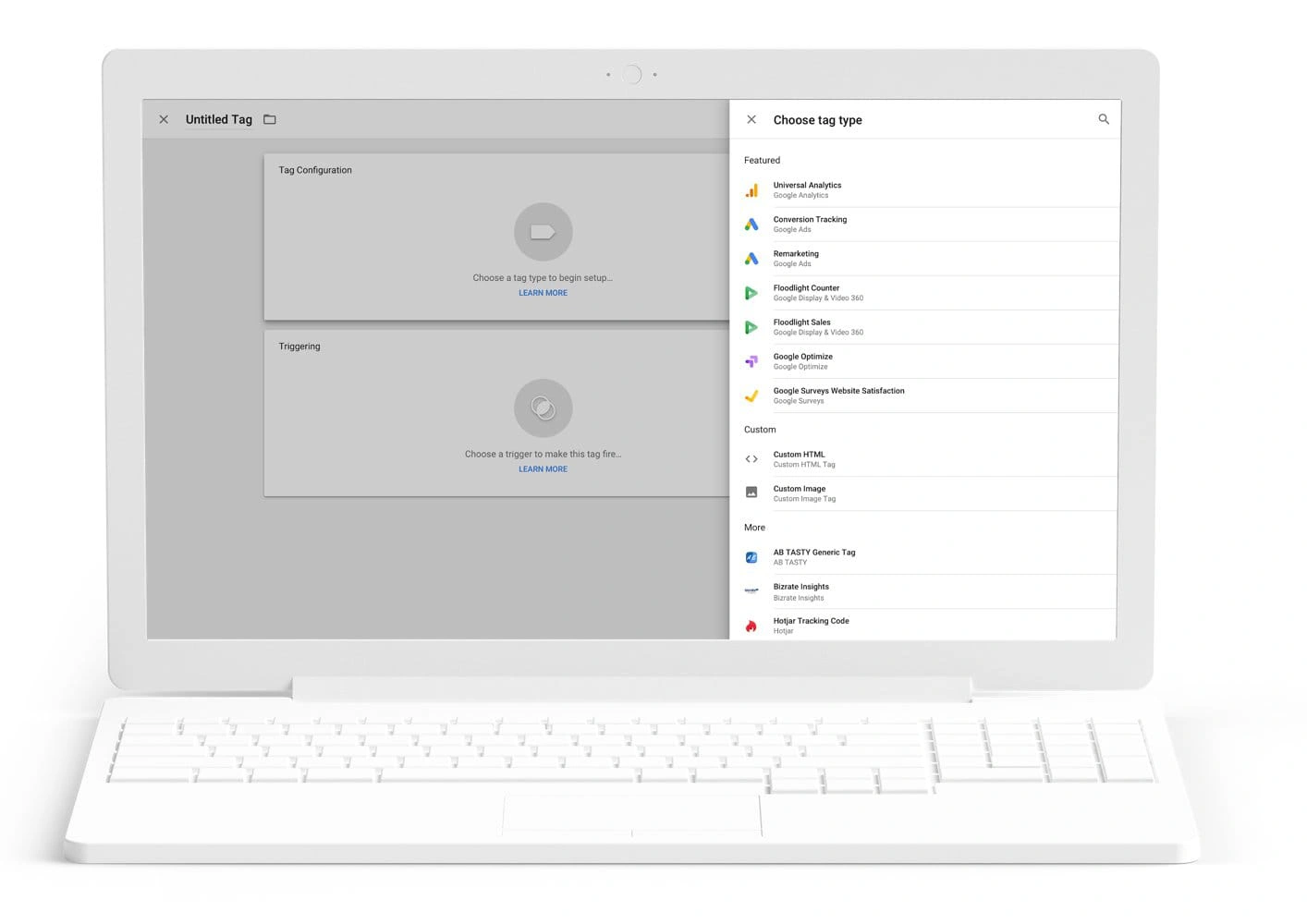1307x924 pixels.
Task: Click the Custom HTML angle-brackets icon
Action: tap(751, 459)
